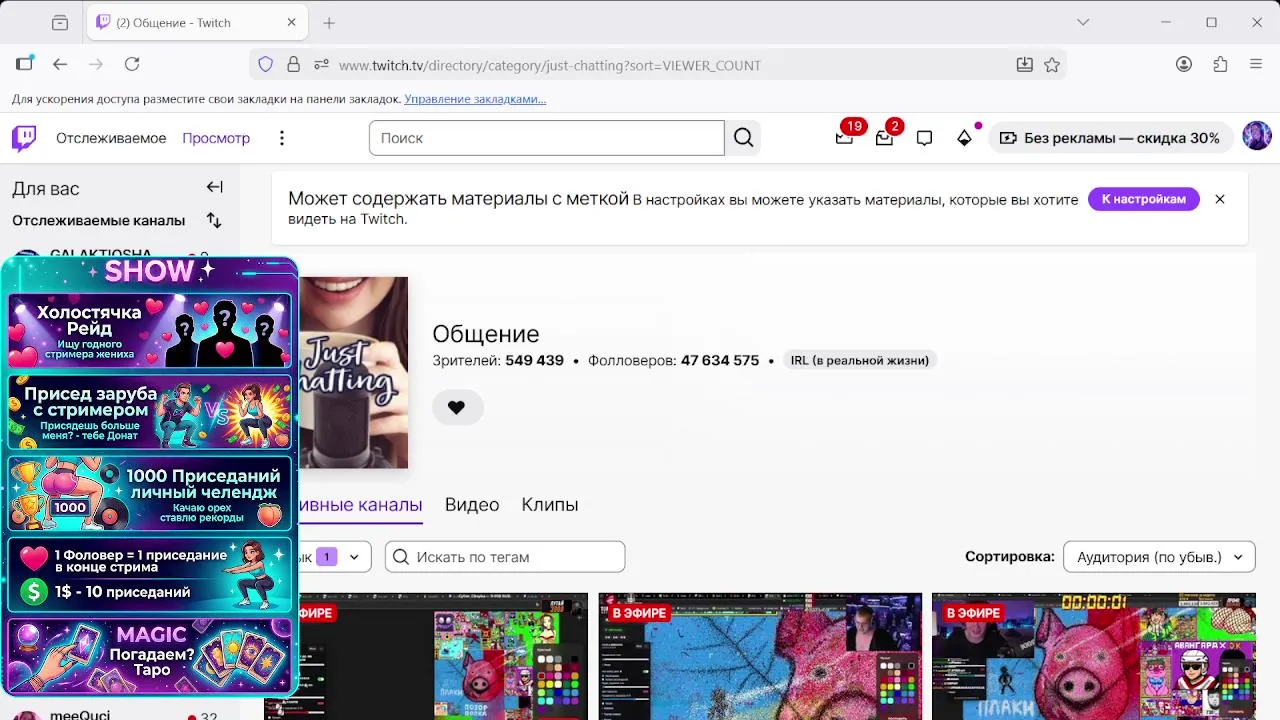Open the recent browsing tab history icon
Screen dimensions: 1280x720
click(x=60, y=22)
